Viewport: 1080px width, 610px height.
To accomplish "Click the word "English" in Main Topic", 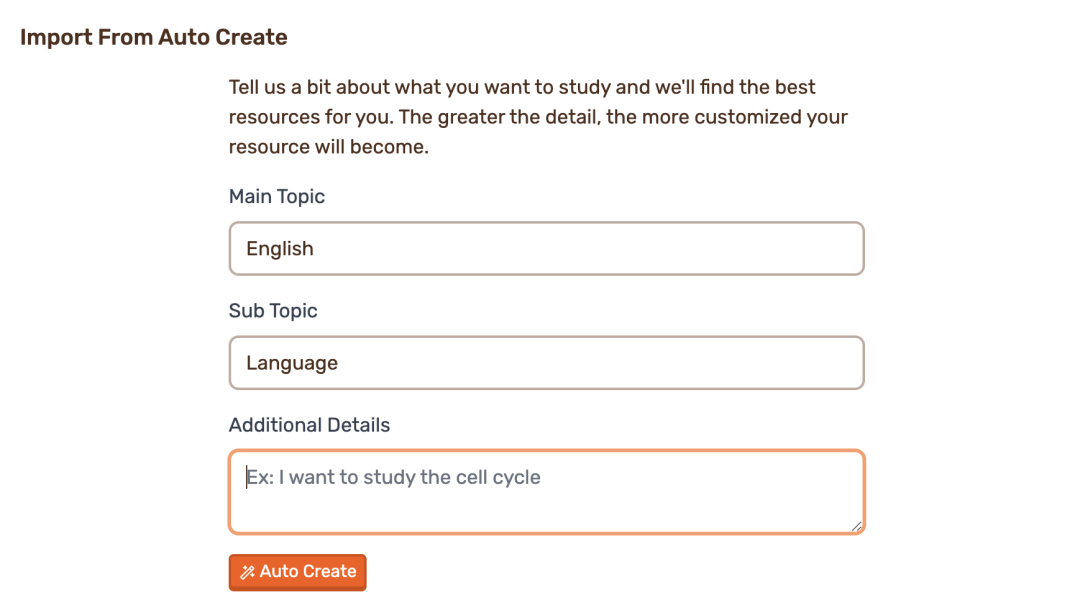I will [280, 249].
